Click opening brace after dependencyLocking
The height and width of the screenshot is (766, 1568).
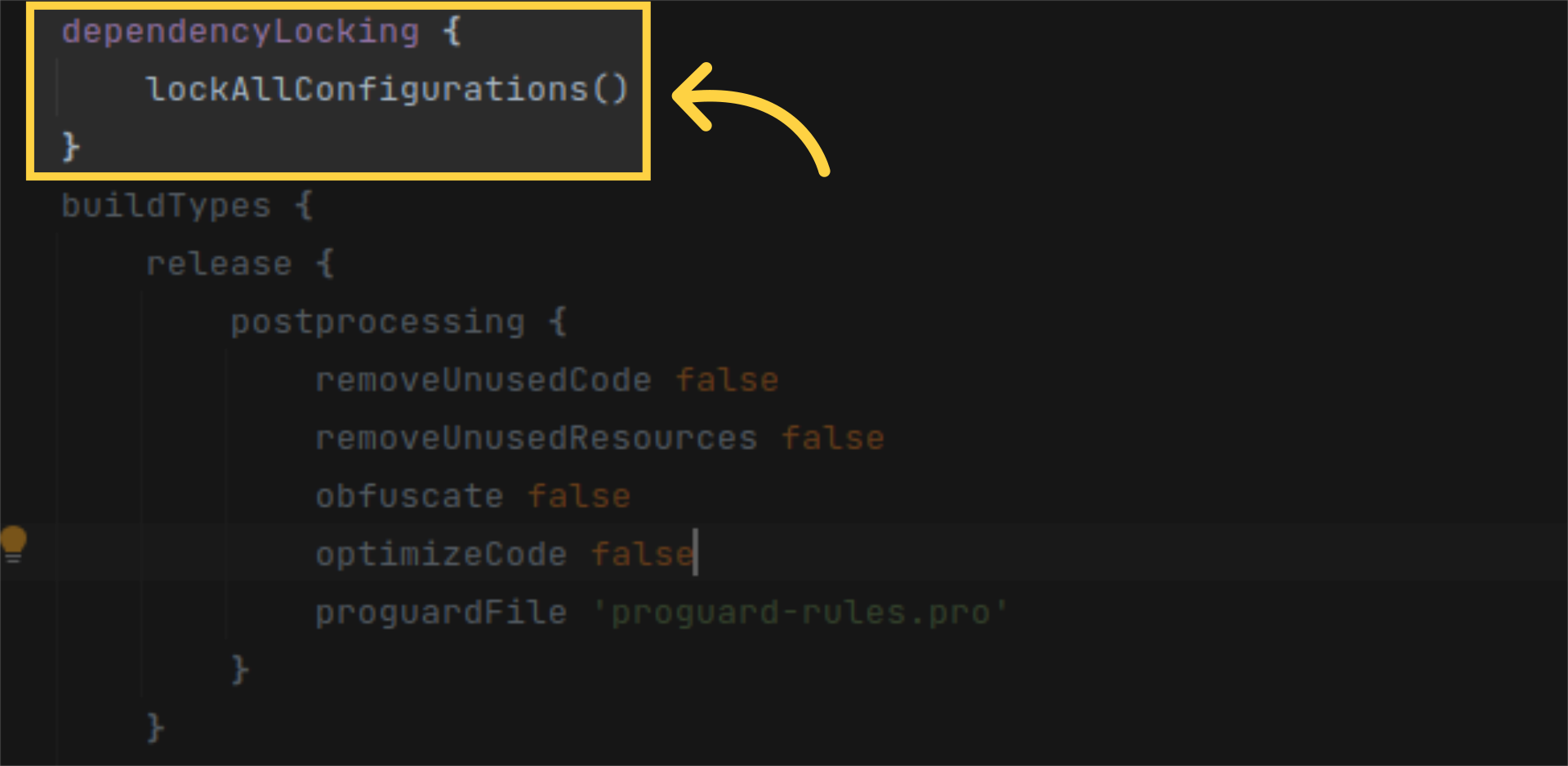[x=452, y=32]
